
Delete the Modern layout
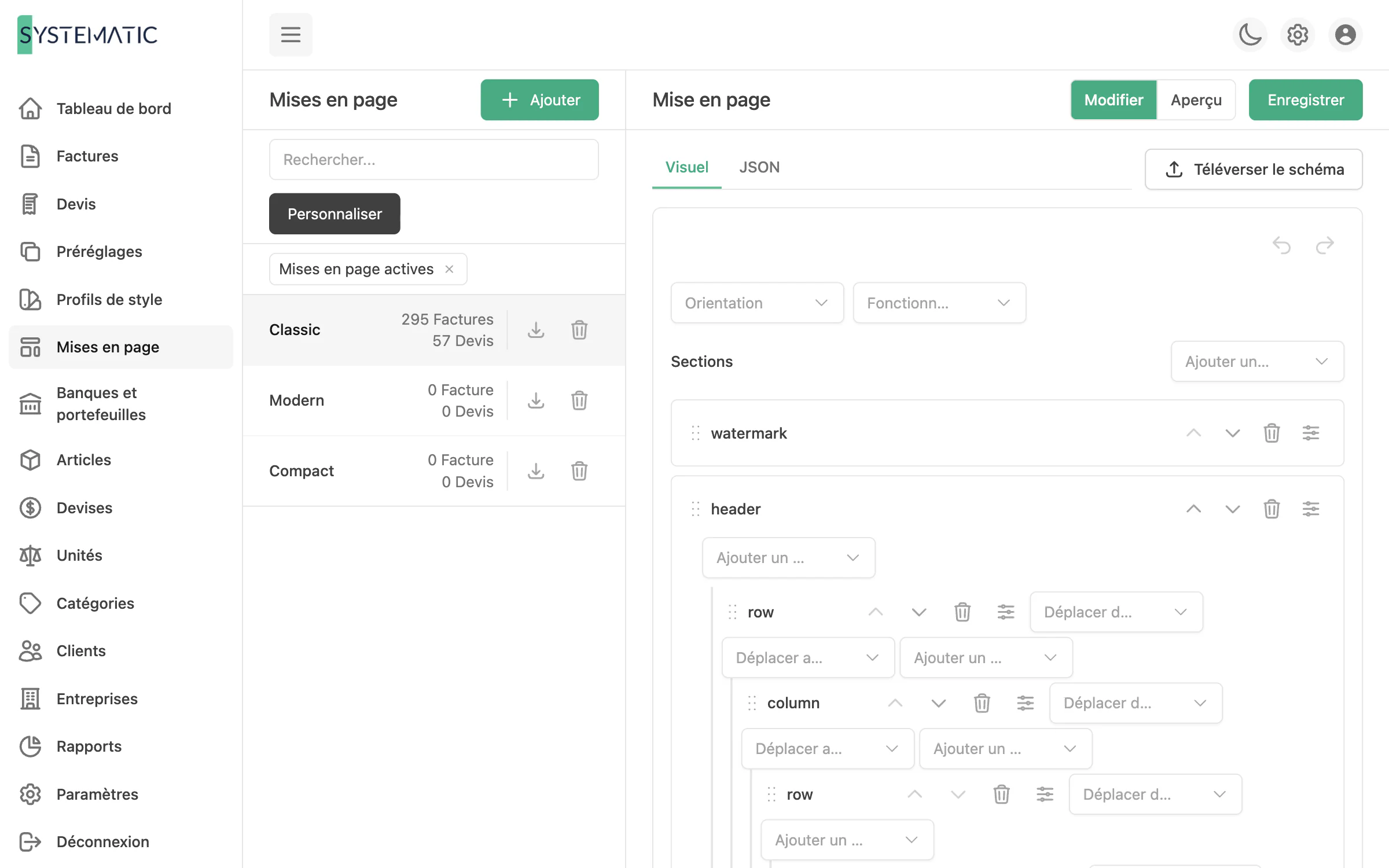(579, 400)
